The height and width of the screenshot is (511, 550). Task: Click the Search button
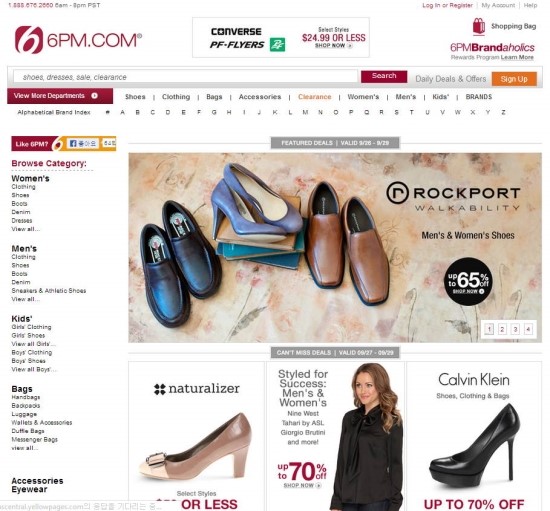pos(384,76)
